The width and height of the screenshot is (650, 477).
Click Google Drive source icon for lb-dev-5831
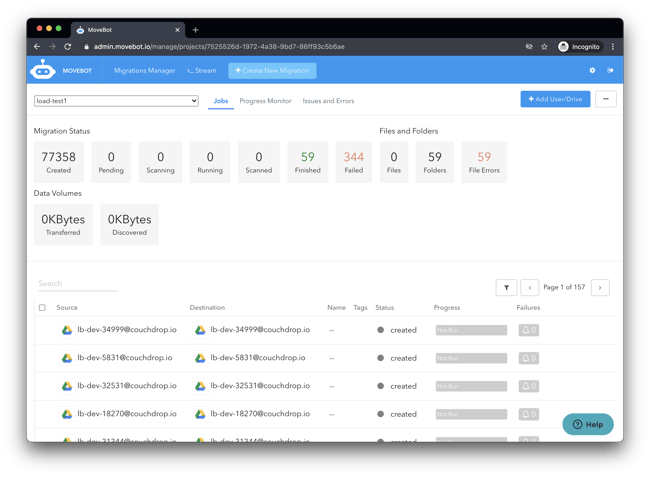point(67,358)
